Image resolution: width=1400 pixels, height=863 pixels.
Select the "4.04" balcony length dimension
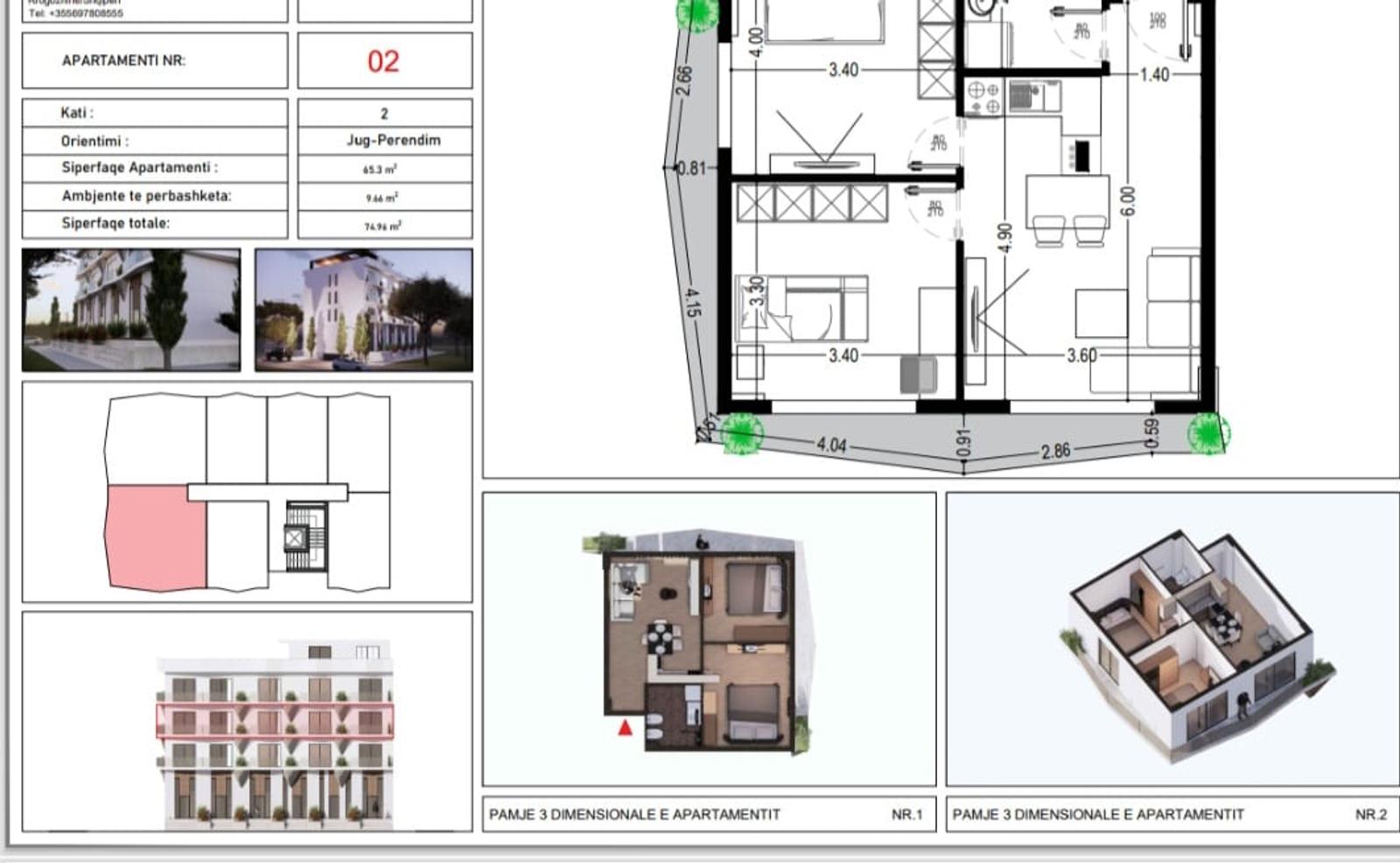point(831,446)
